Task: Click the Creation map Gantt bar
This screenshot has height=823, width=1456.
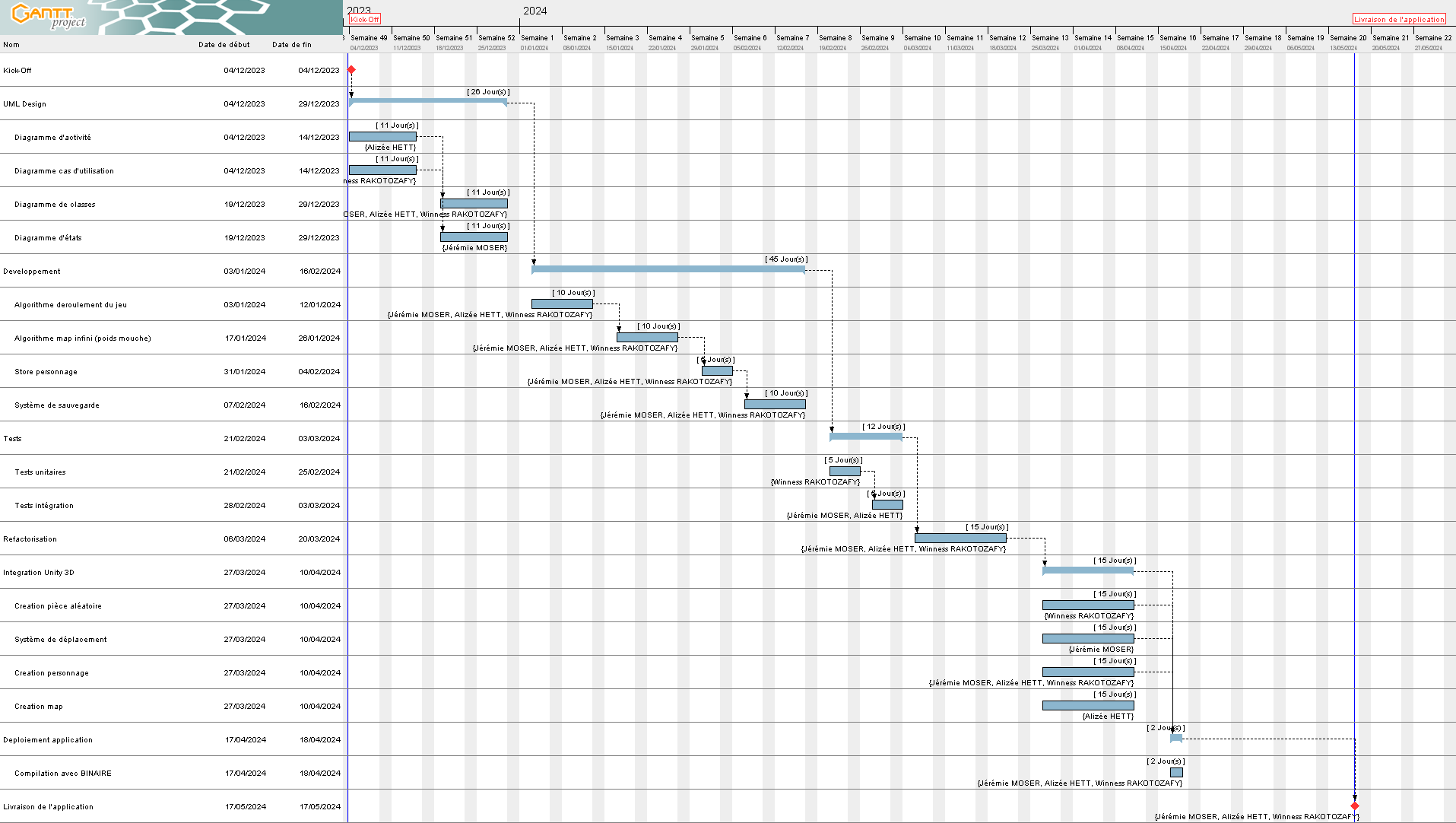Action: click(x=1088, y=706)
